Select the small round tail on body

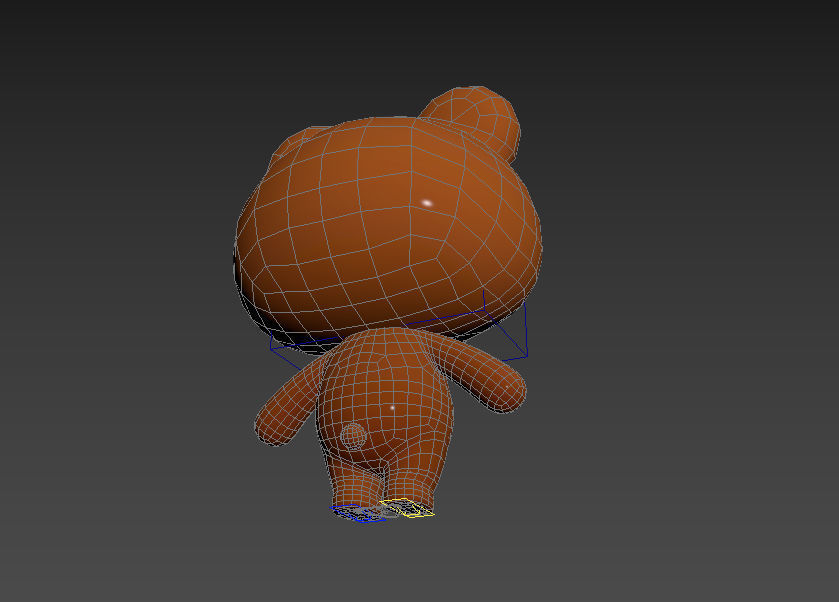click(353, 436)
